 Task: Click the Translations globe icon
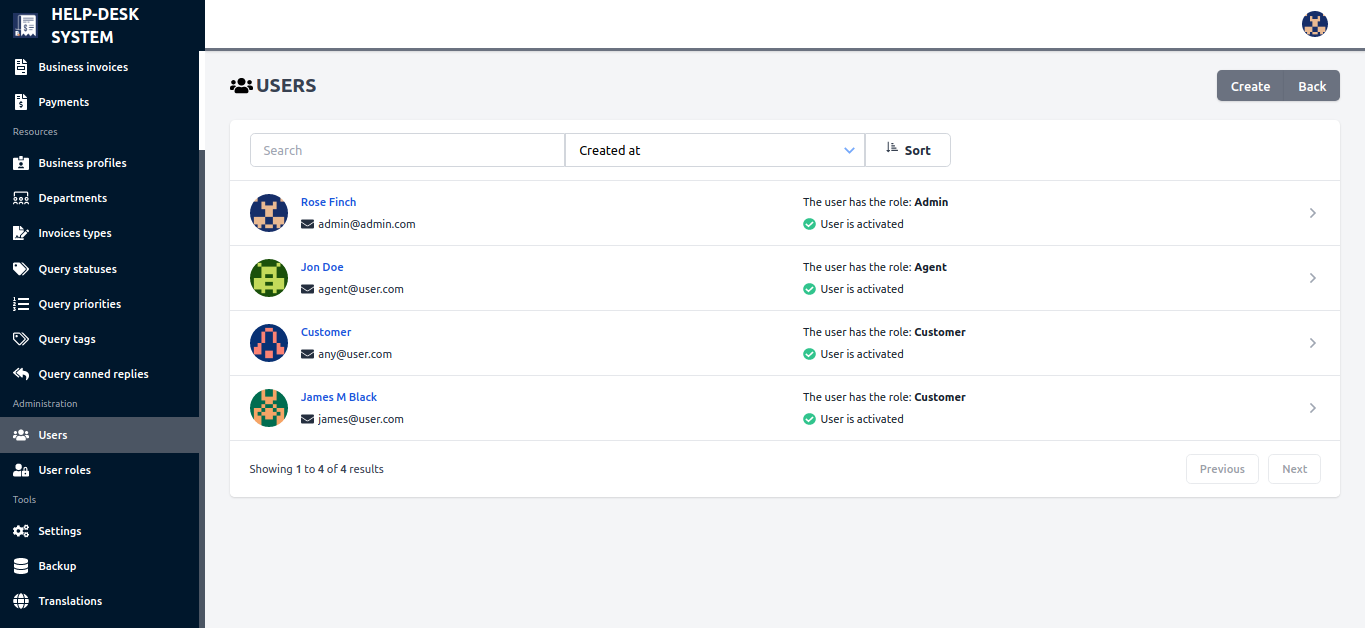pos(20,601)
